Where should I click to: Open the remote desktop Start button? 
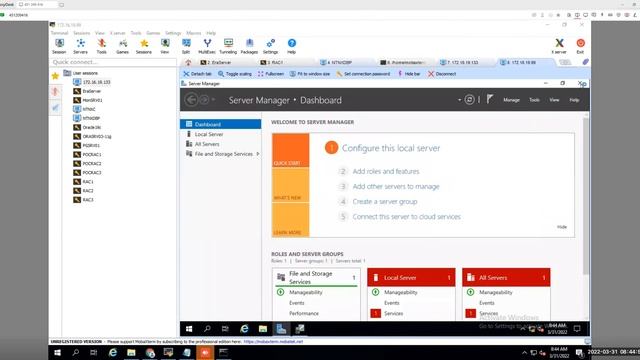(189, 329)
